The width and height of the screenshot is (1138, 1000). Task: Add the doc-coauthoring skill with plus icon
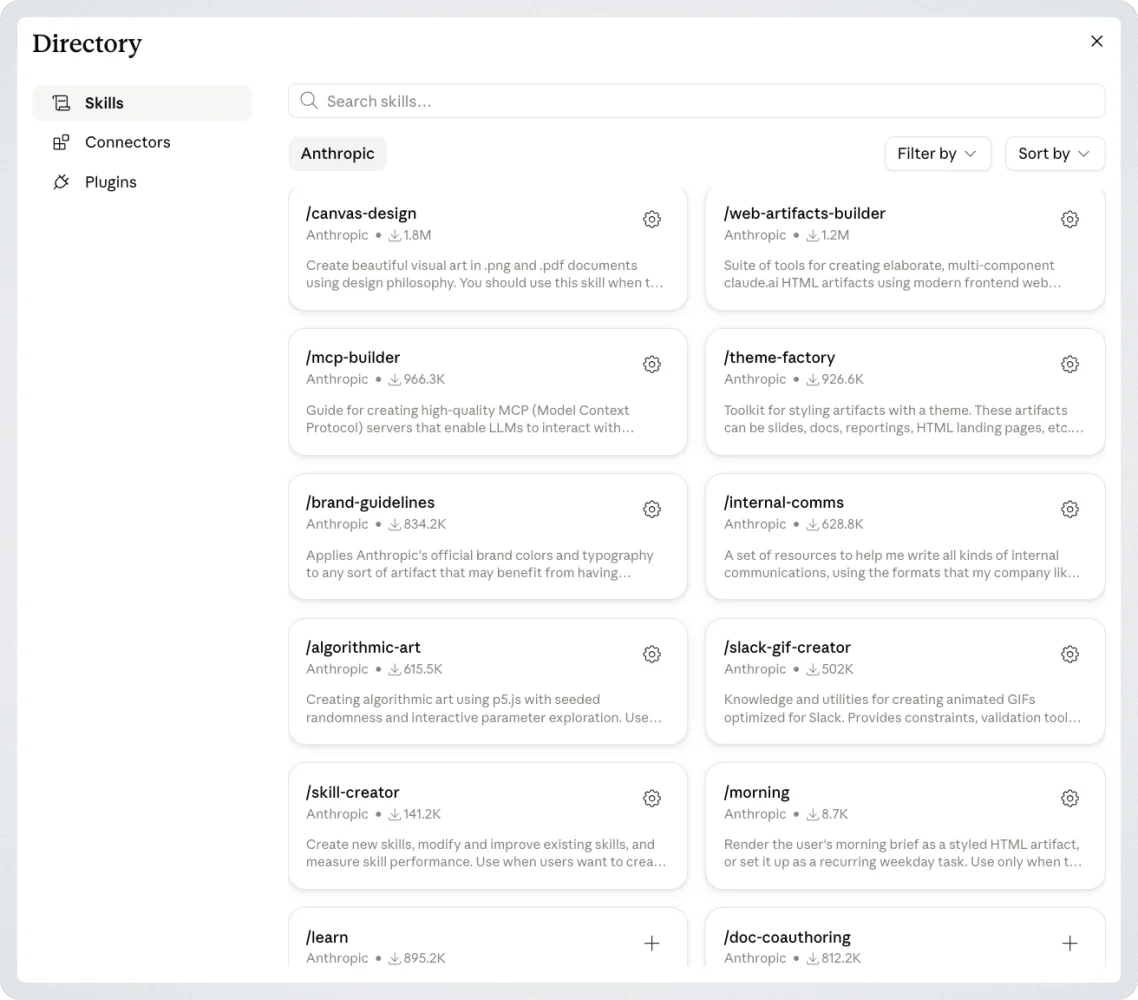tap(1070, 943)
